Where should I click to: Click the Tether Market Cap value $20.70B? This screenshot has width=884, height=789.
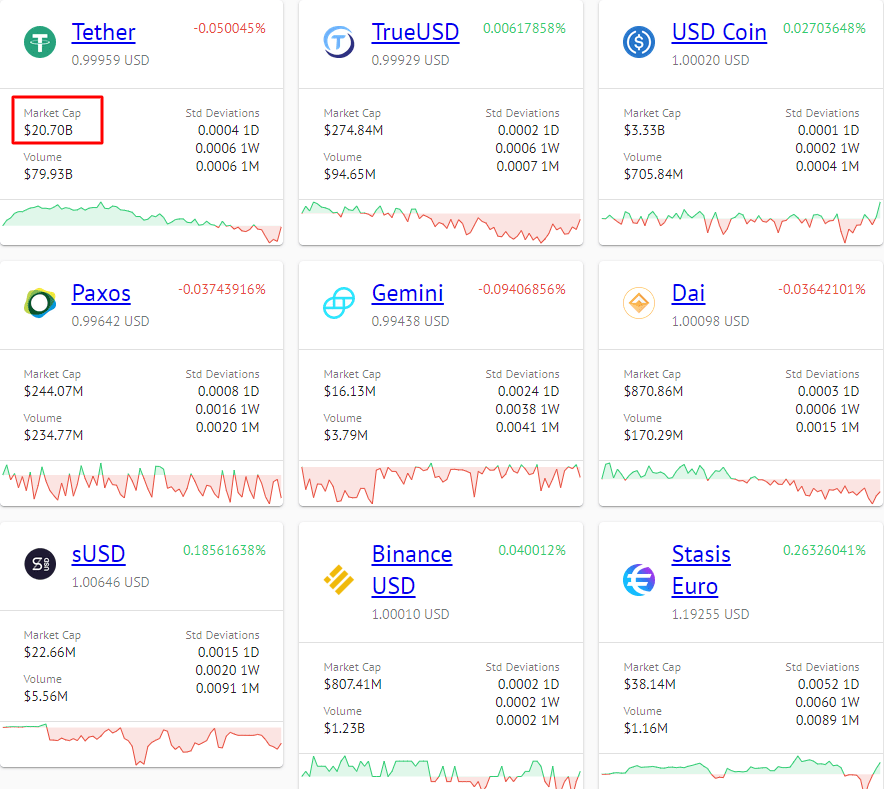48,130
